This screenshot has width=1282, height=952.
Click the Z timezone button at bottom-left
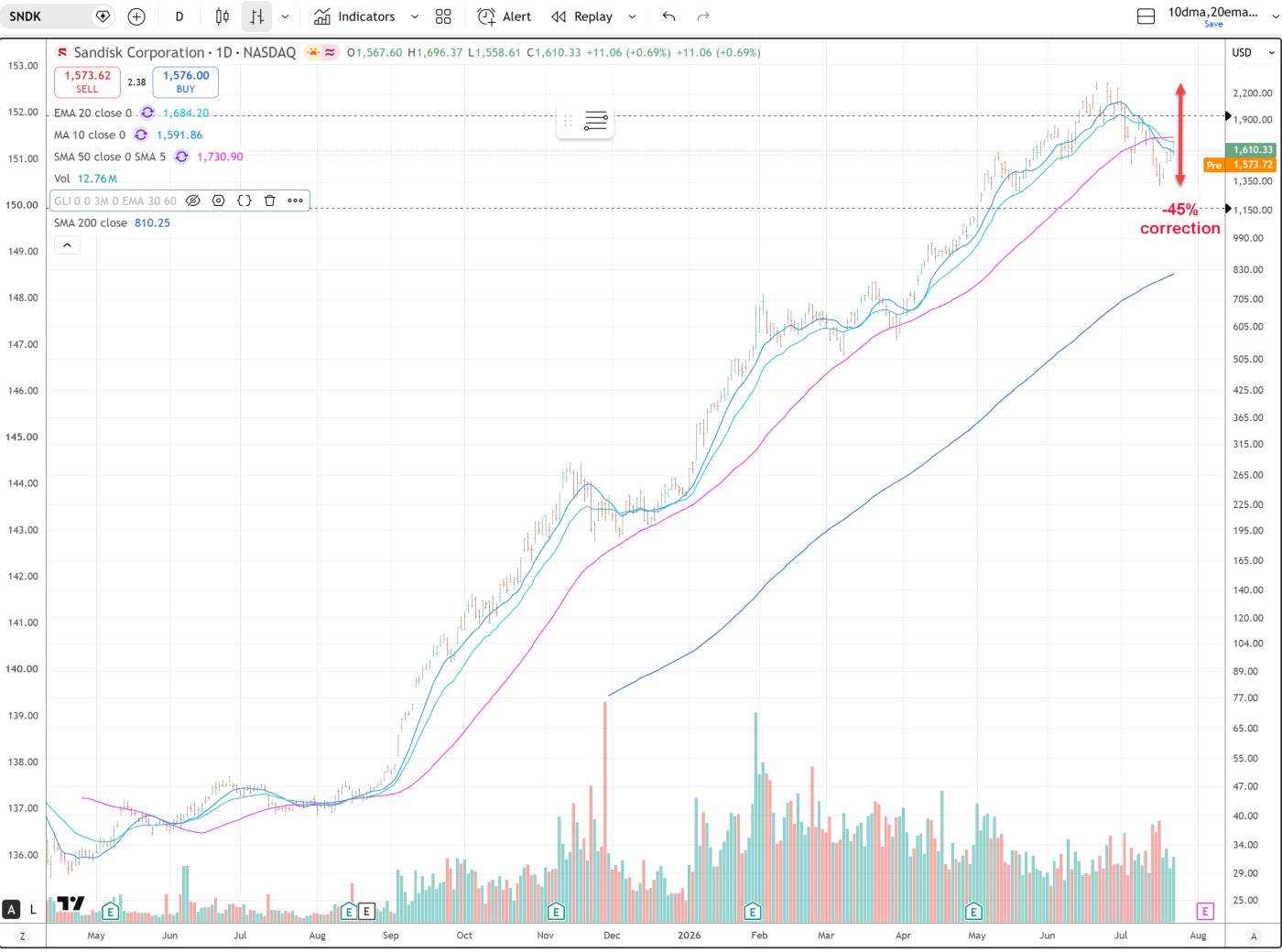pyautogui.click(x=22, y=936)
